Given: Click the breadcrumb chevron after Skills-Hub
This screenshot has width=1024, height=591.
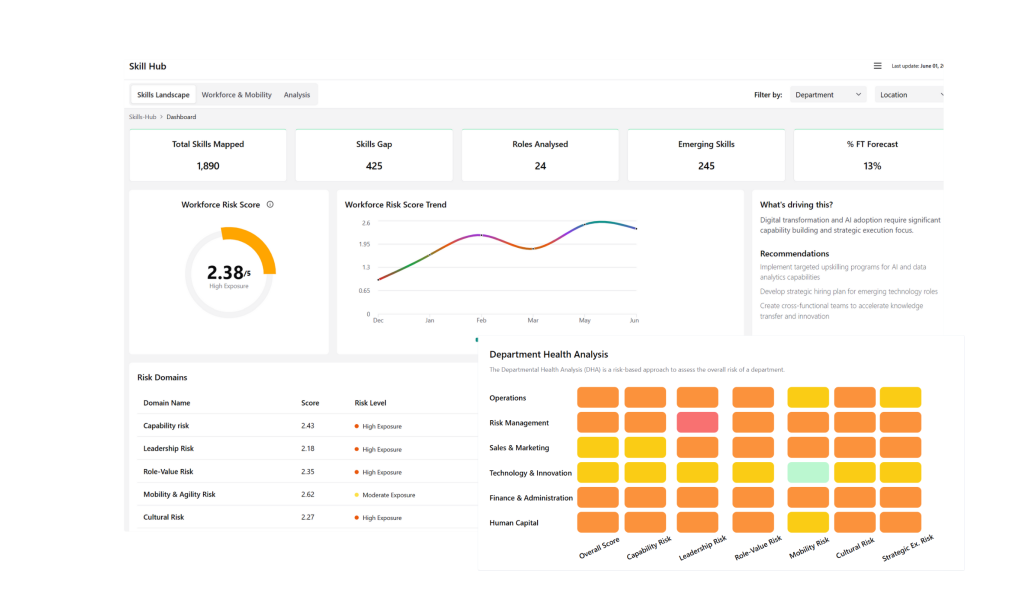Looking at the screenshot, I should pos(161,117).
